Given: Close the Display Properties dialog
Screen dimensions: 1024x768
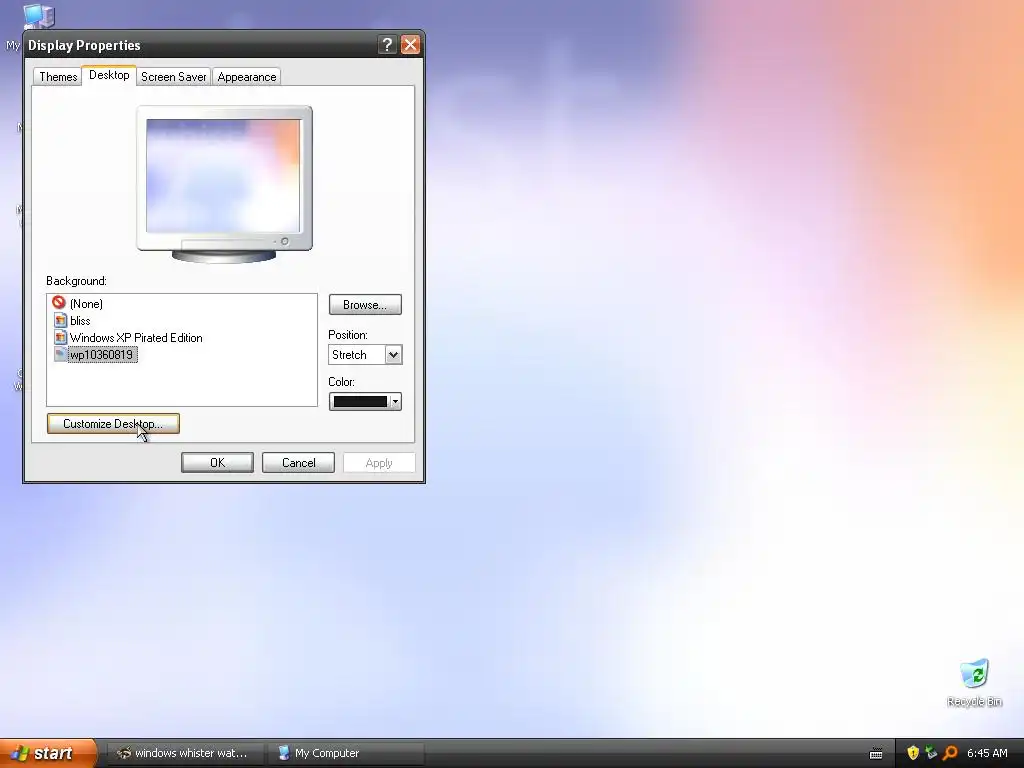Looking at the screenshot, I should (410, 45).
